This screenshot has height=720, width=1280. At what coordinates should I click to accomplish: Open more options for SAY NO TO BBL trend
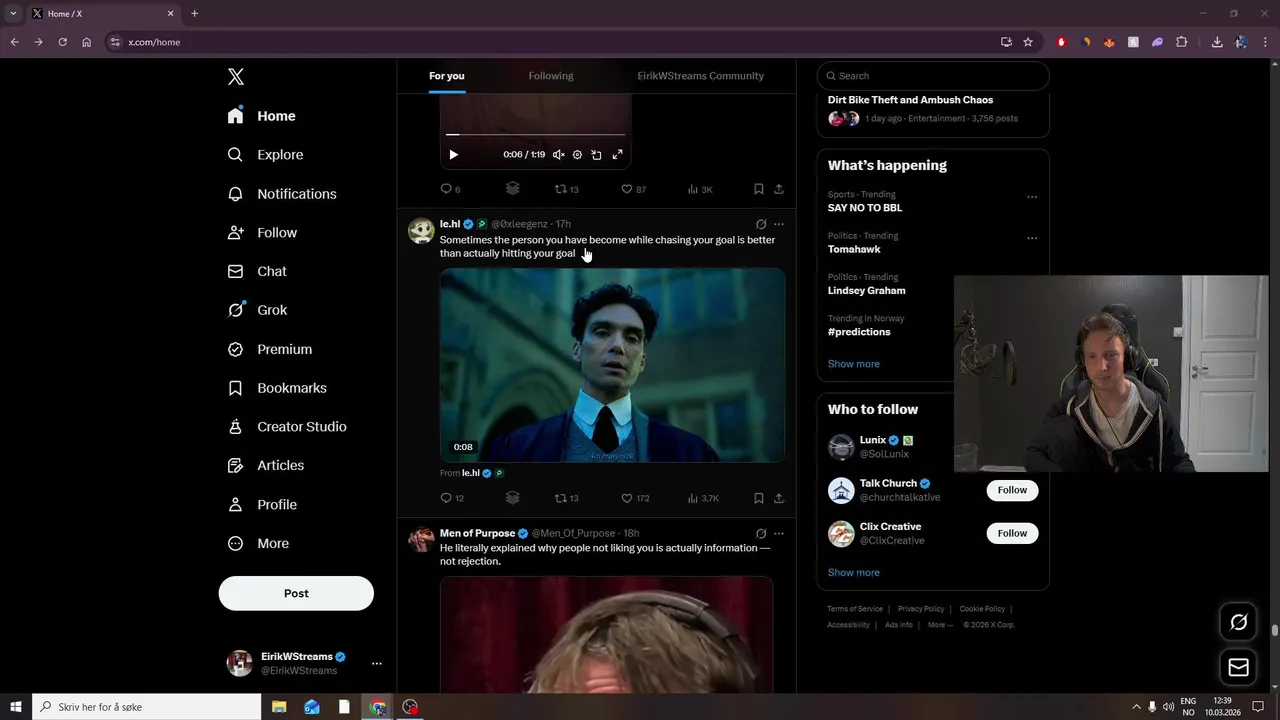coord(1032,197)
